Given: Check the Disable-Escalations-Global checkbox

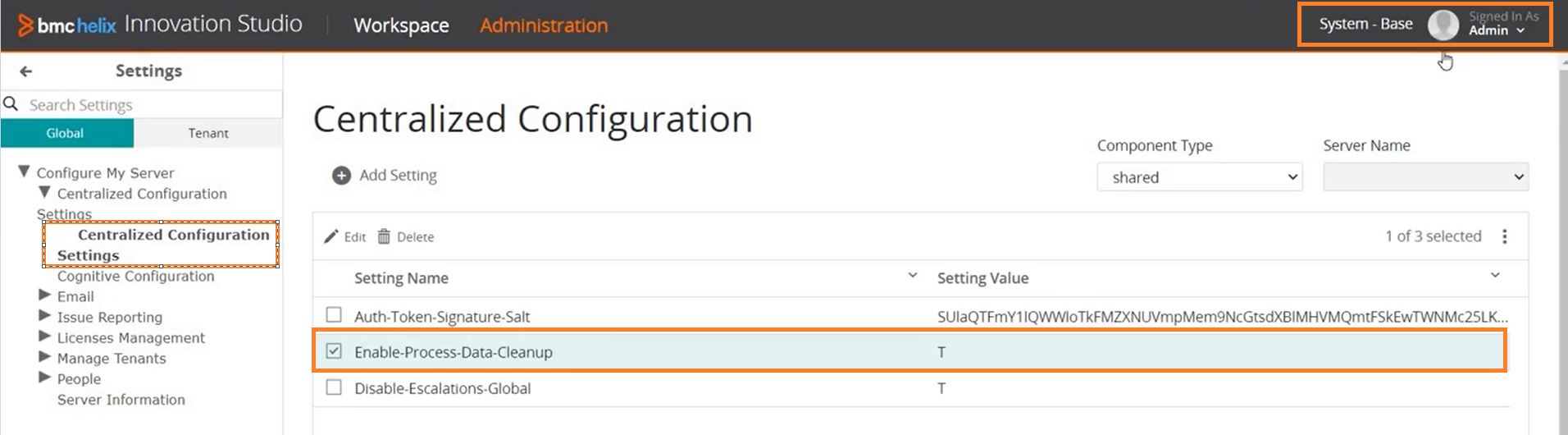Looking at the screenshot, I should point(334,387).
